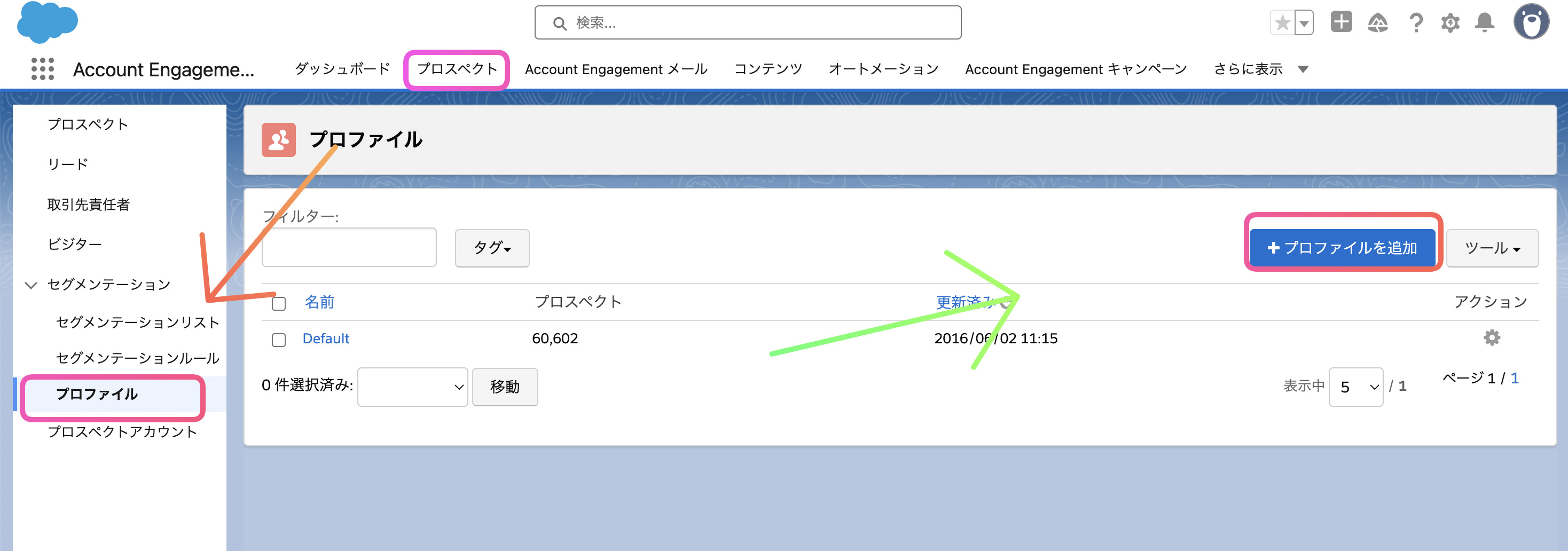Open the コンテンツ tab
The image size is (1568, 551).
[x=768, y=69]
